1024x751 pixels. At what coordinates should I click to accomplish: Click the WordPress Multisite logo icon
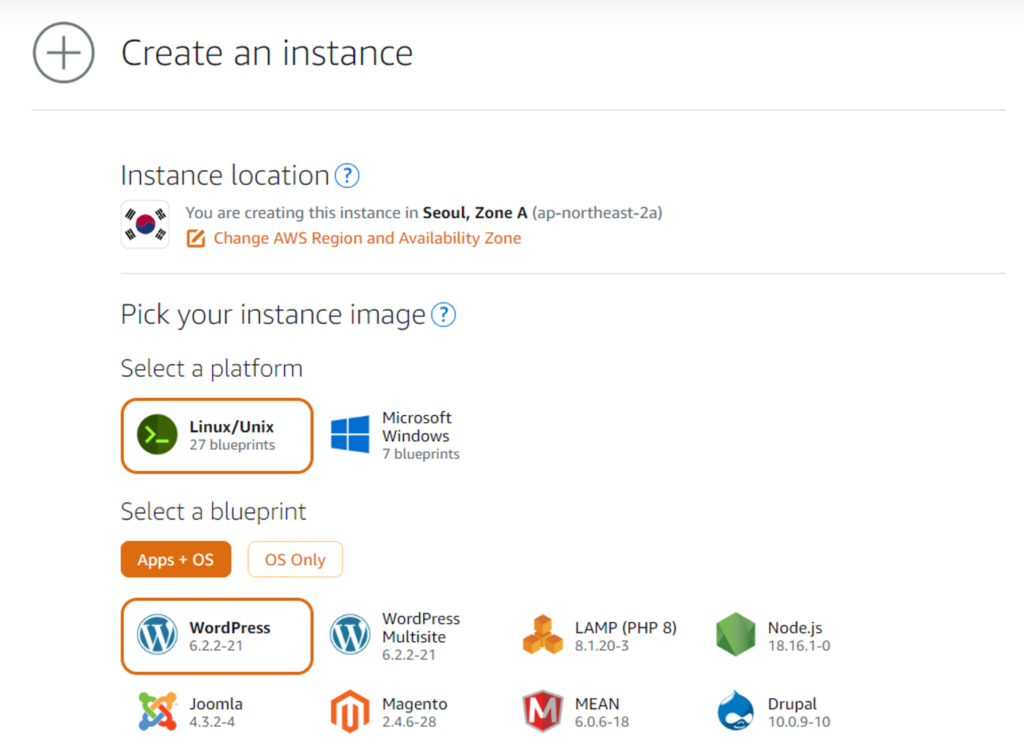pos(350,635)
